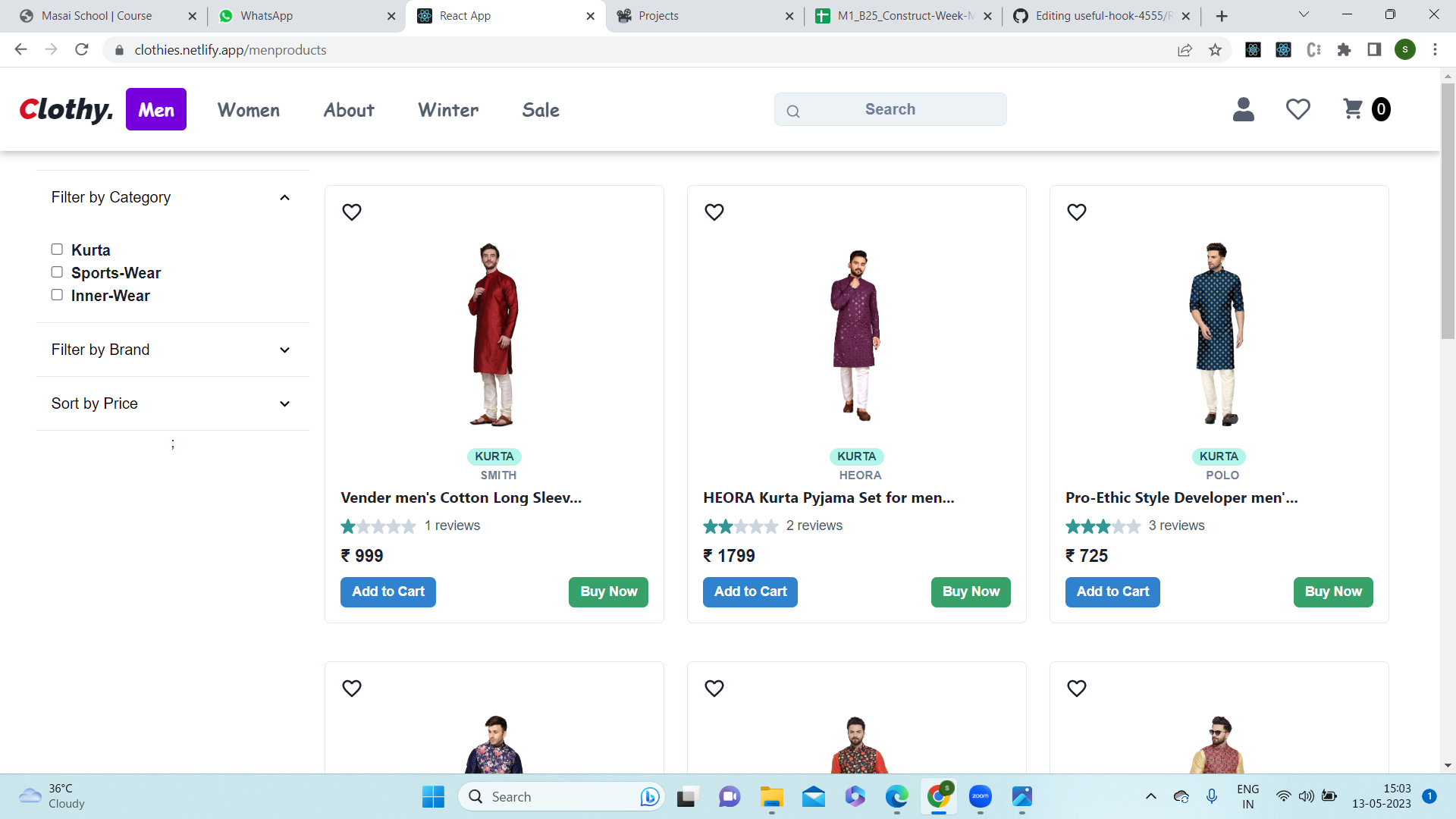Click the user account profile icon

(1242, 109)
